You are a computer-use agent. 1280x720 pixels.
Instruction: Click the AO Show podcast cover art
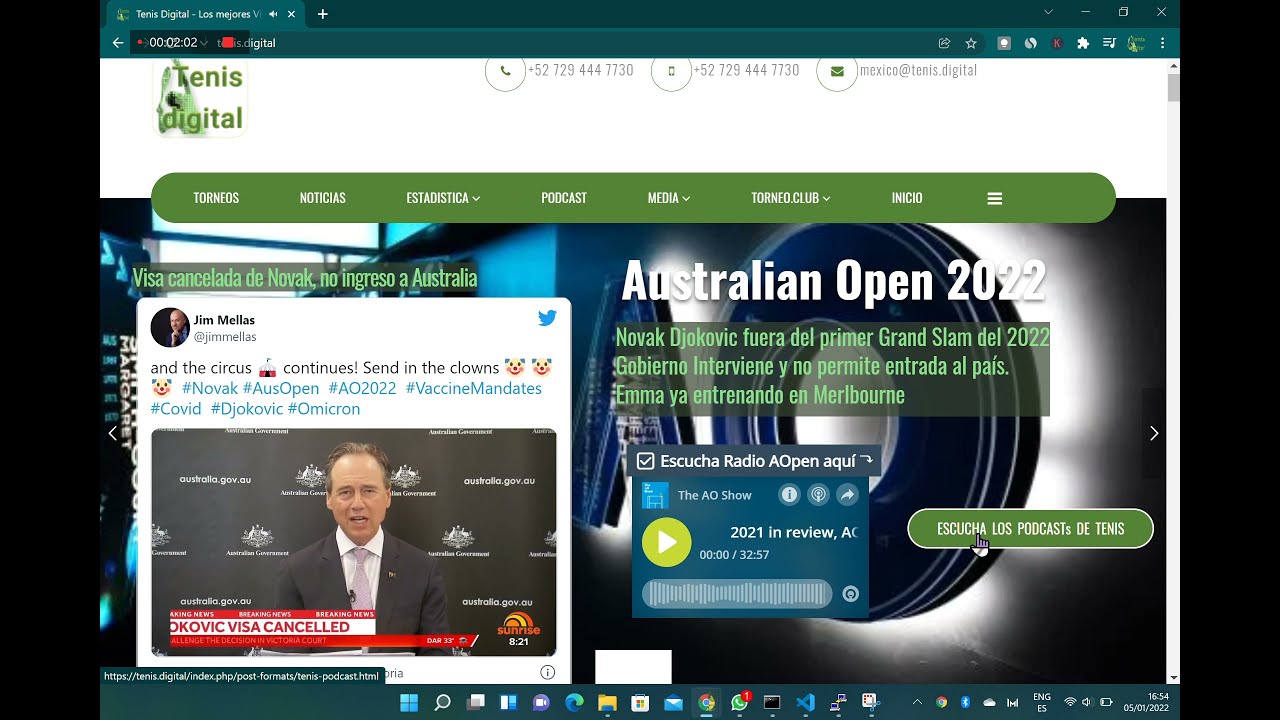pos(655,495)
